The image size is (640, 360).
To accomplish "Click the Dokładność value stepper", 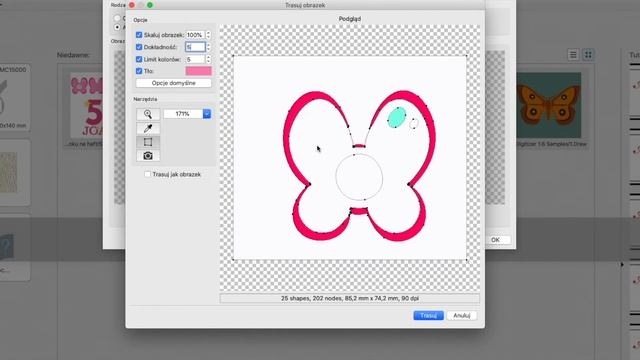I will tap(208, 47).
